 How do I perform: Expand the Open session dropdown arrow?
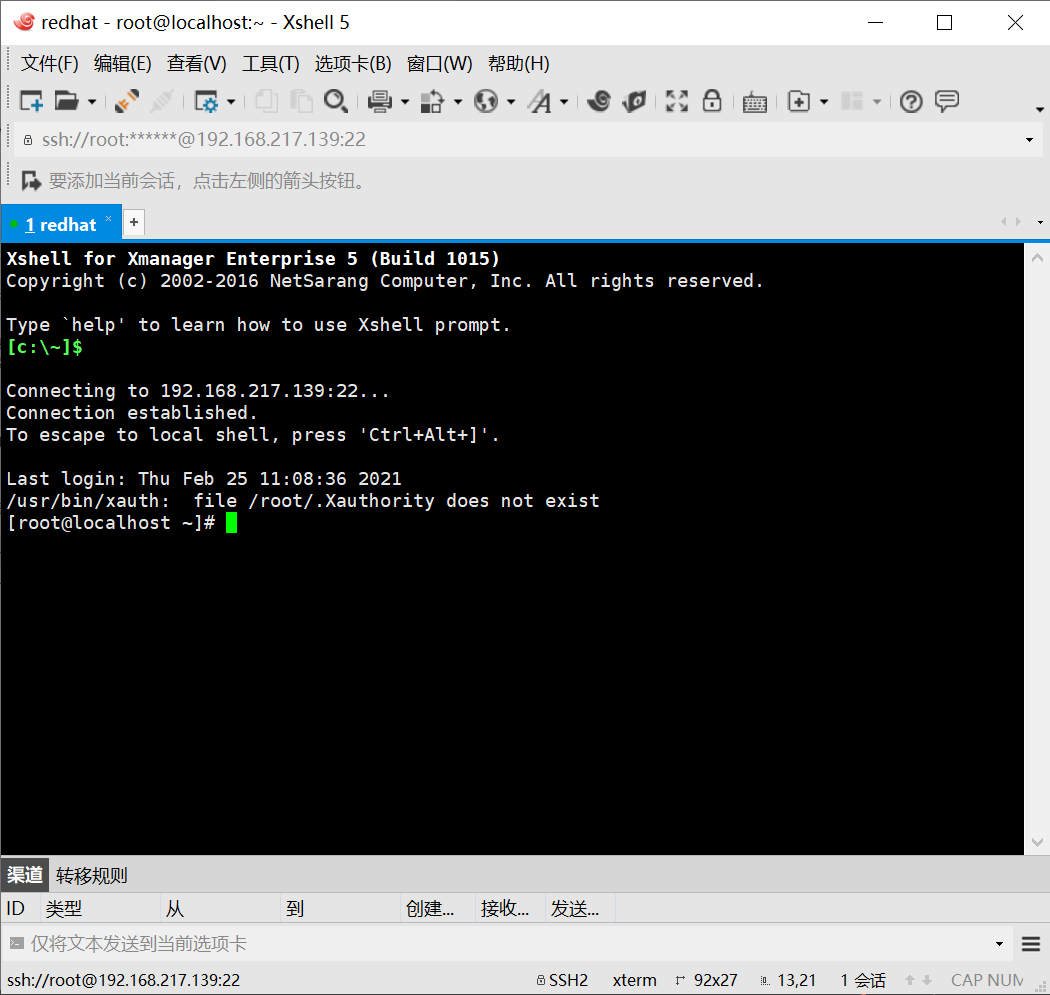92,102
